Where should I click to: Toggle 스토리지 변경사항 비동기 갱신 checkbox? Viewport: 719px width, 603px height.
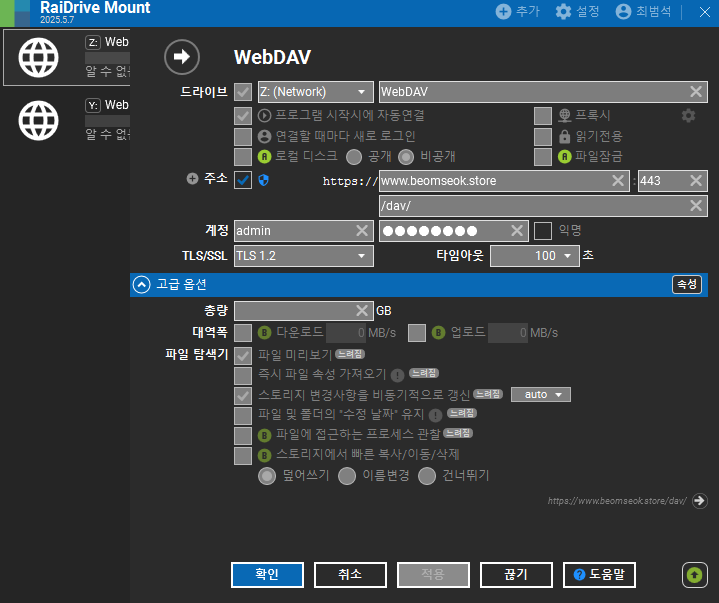click(243, 396)
